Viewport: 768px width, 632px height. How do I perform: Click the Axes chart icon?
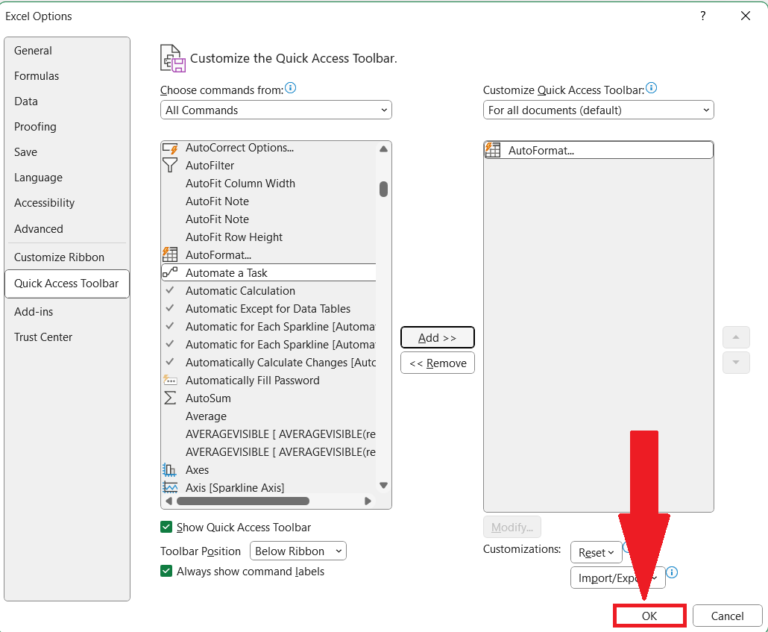coord(169,470)
